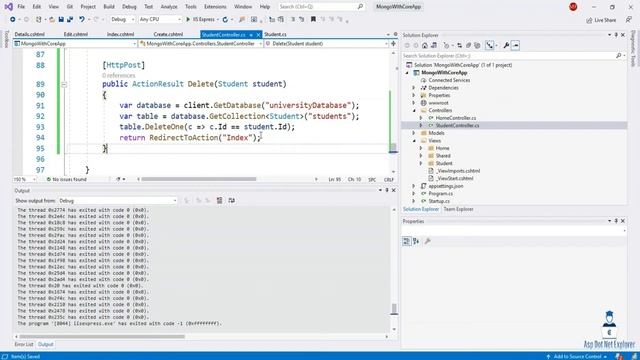Click the 0 references CodeLens link
The image size is (640, 360).
[x=118, y=76]
